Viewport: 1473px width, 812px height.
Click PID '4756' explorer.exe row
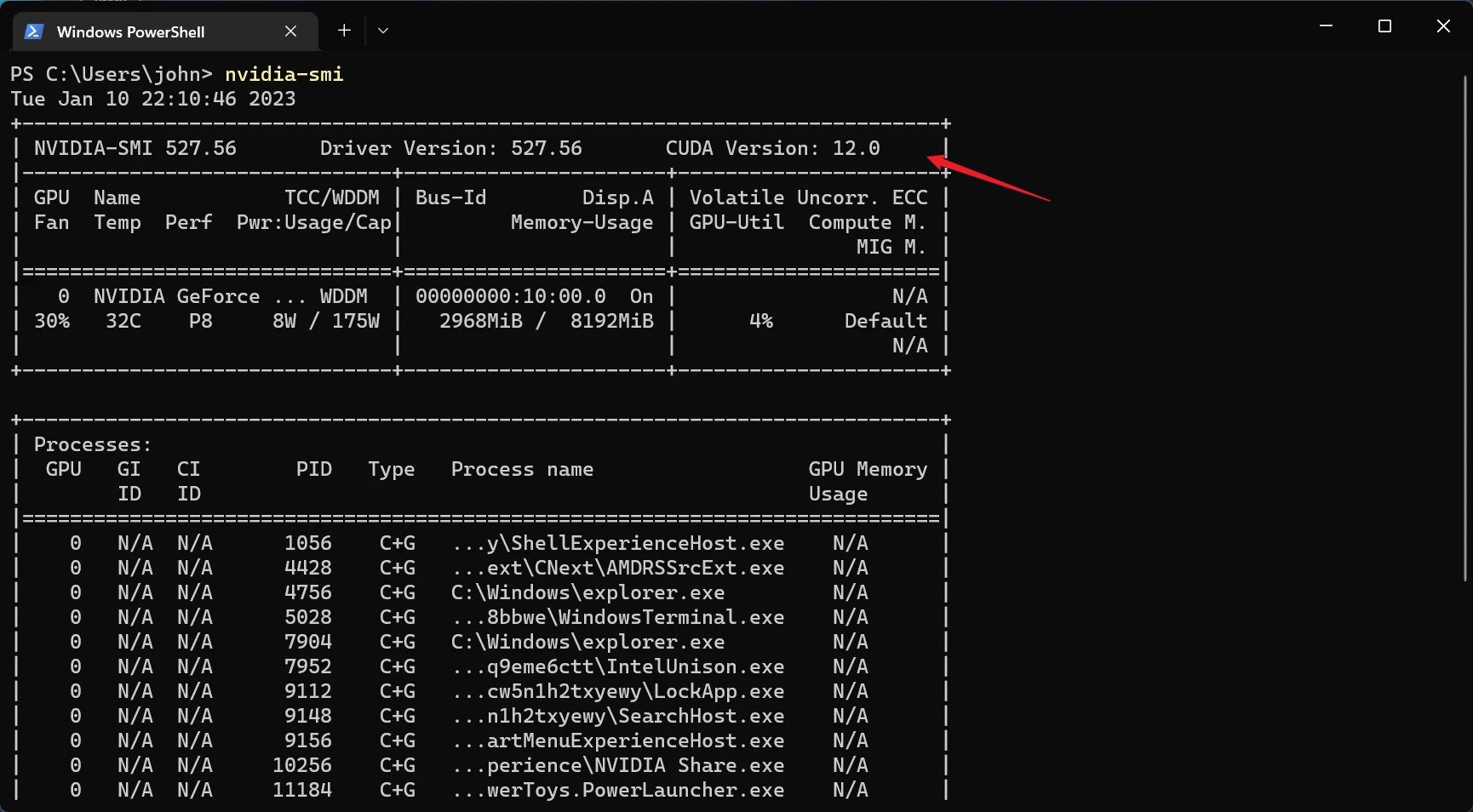[x=308, y=592]
